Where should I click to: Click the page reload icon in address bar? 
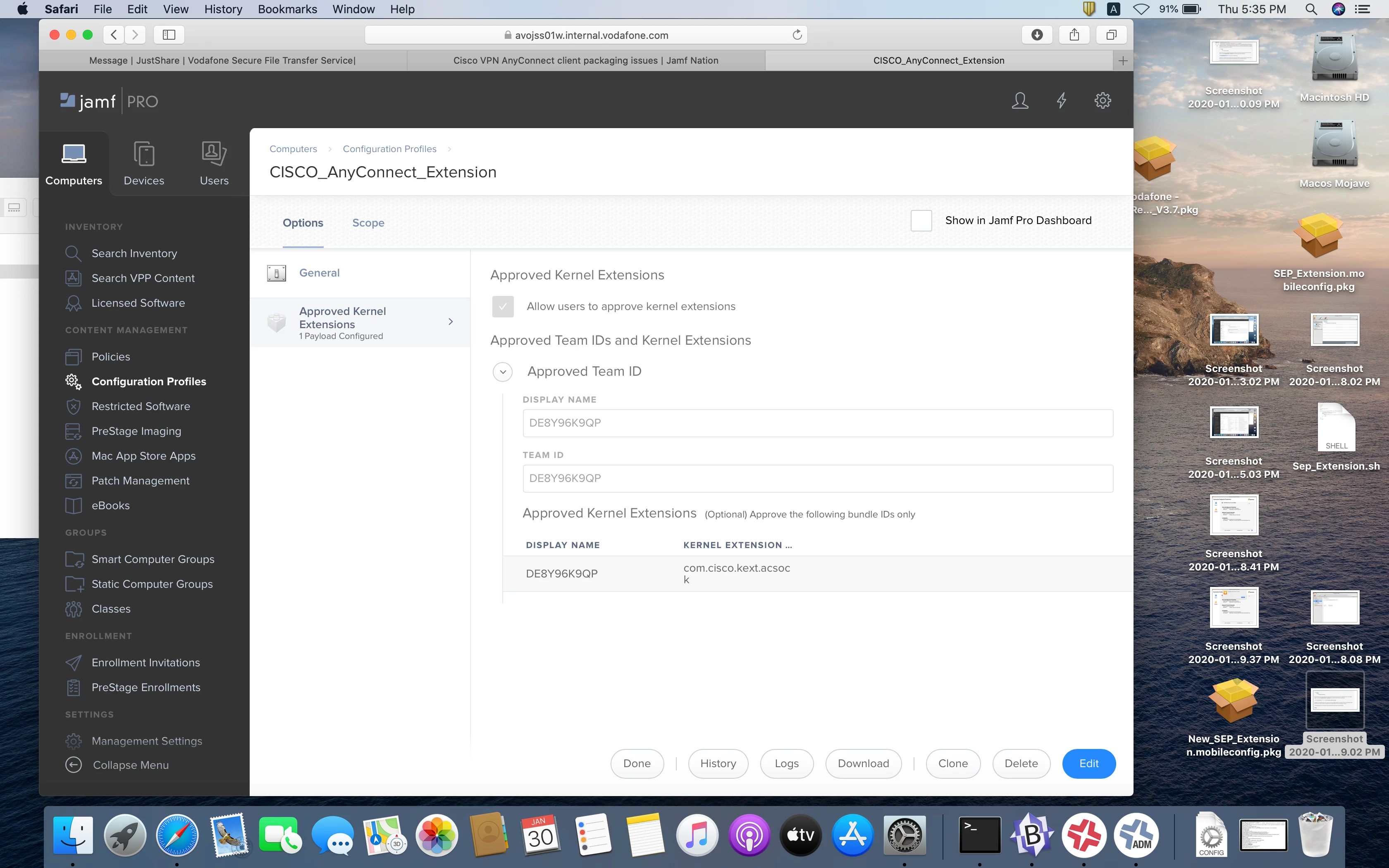(x=797, y=35)
